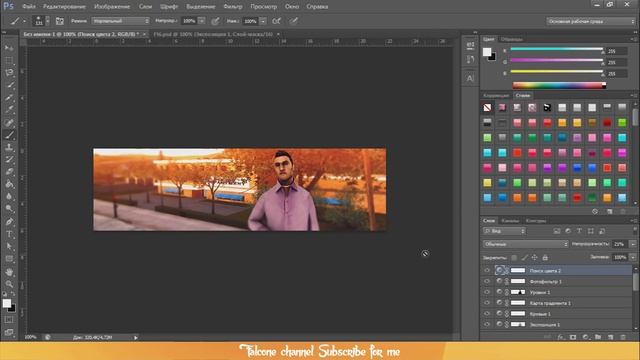The image size is (640, 360).
Task: Filter layers by pixel layers
Action: pos(557,231)
